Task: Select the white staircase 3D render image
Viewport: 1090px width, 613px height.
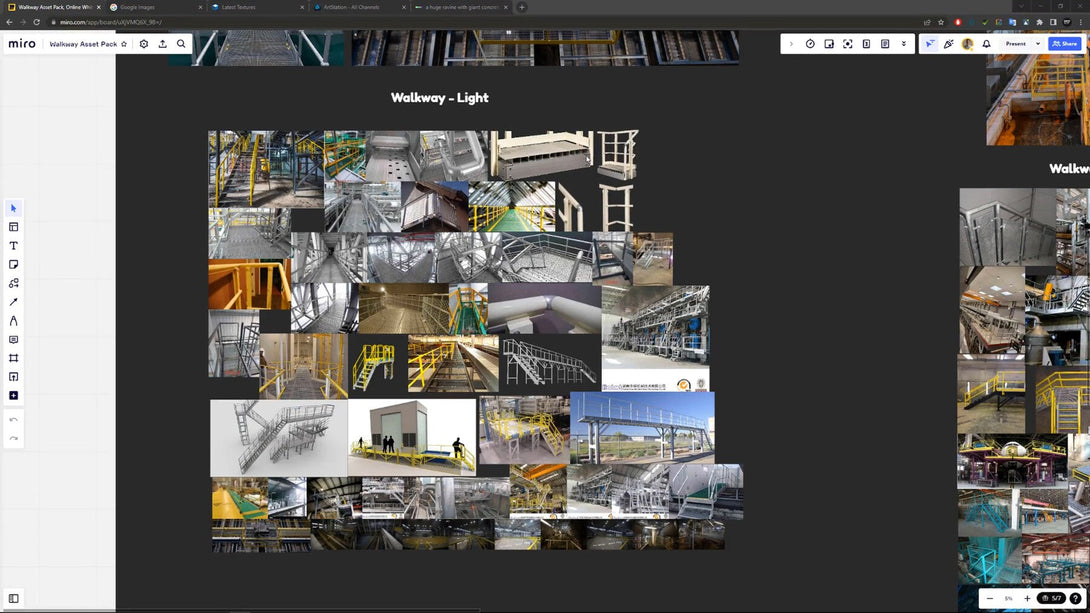Action: click(279, 438)
